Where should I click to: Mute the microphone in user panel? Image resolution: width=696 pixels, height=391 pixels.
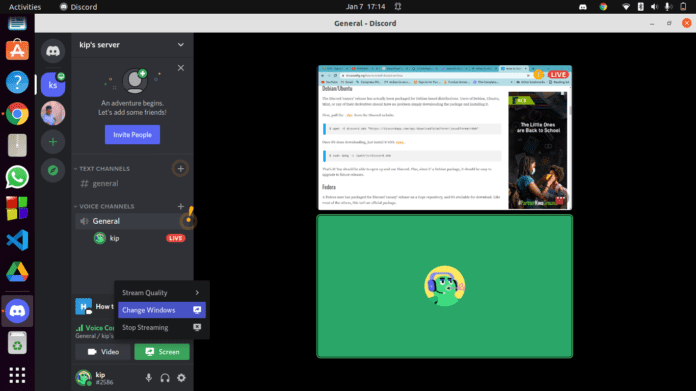[x=149, y=378]
